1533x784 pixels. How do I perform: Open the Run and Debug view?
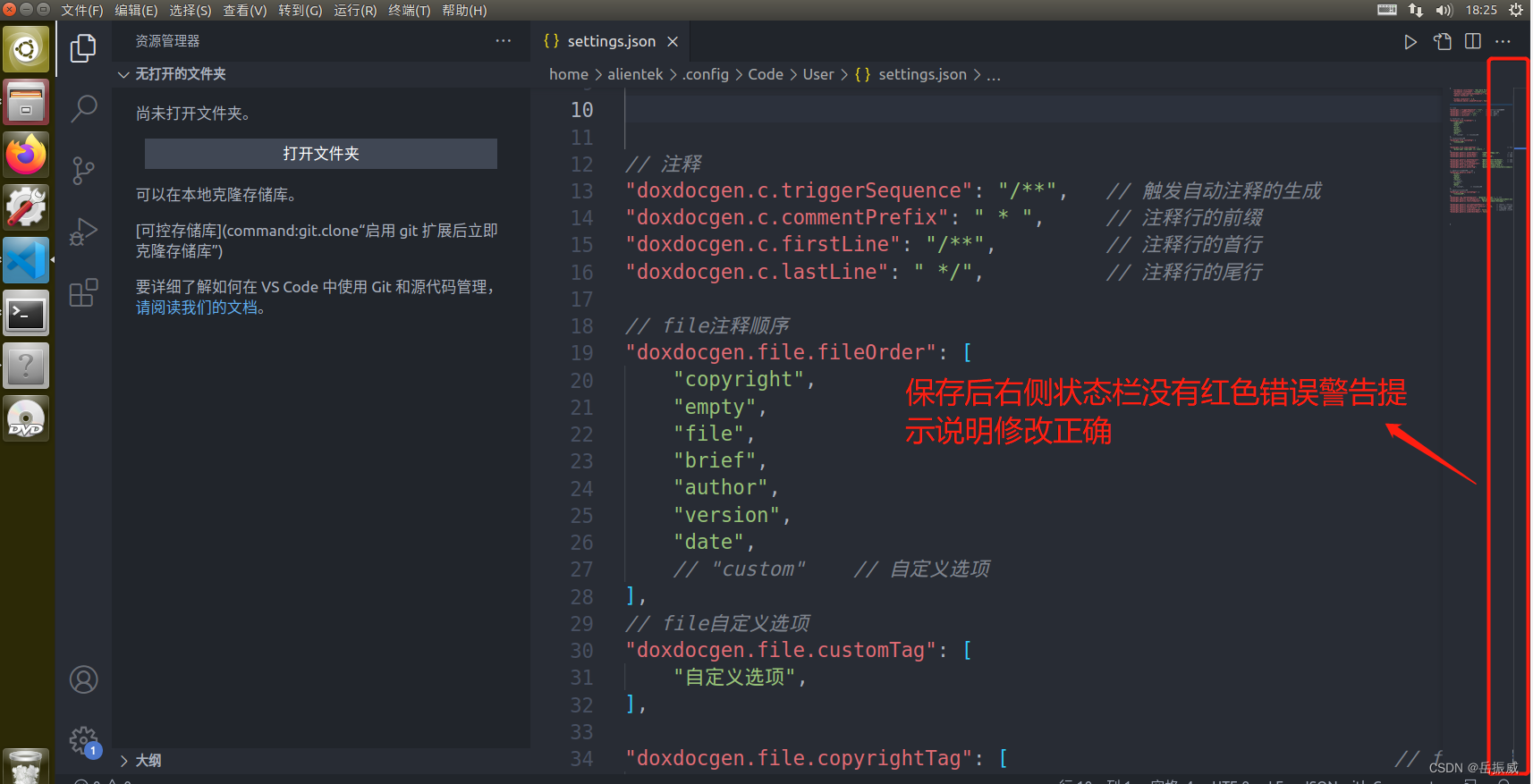83,232
